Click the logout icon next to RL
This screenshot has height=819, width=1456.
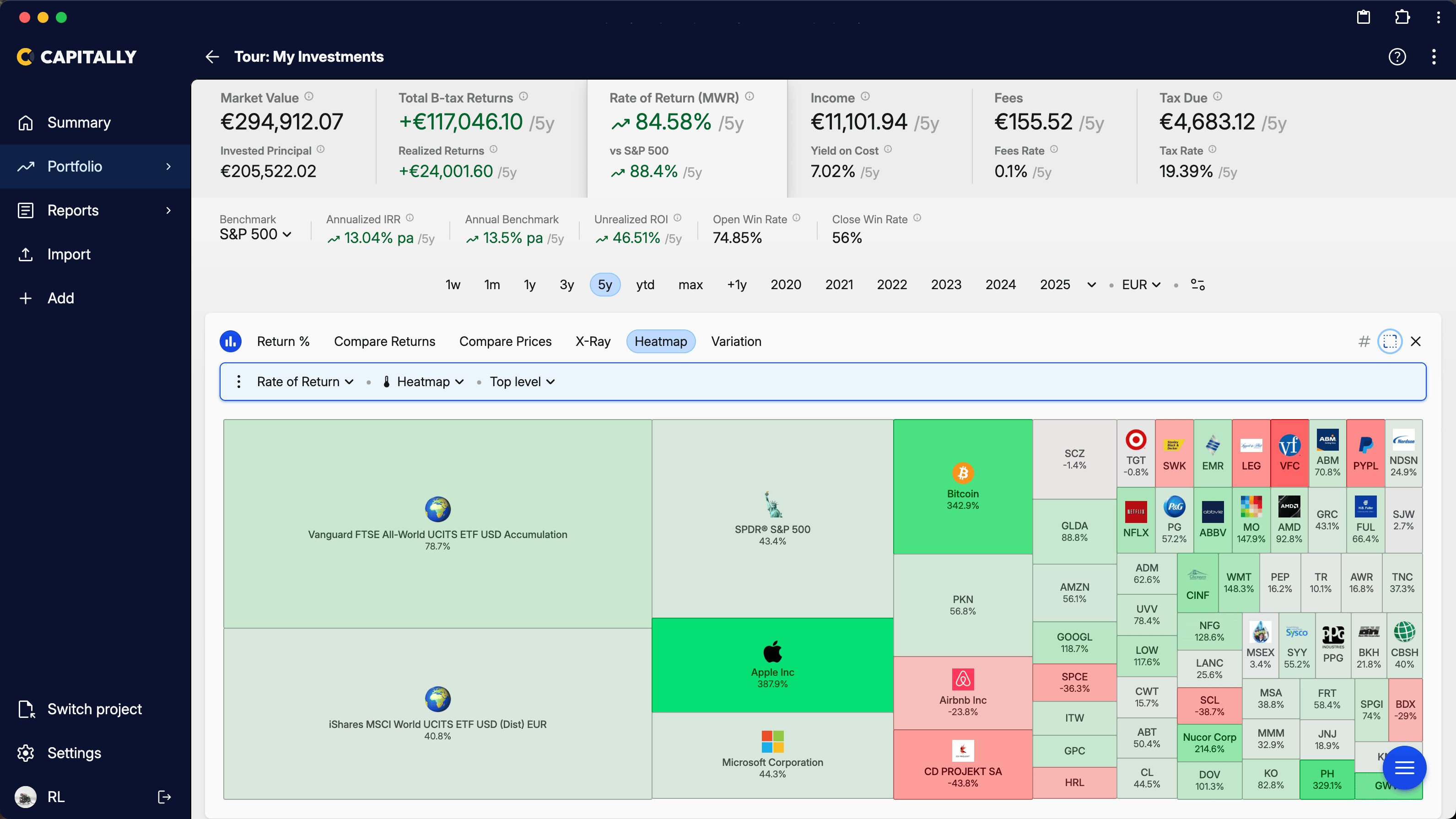164,797
